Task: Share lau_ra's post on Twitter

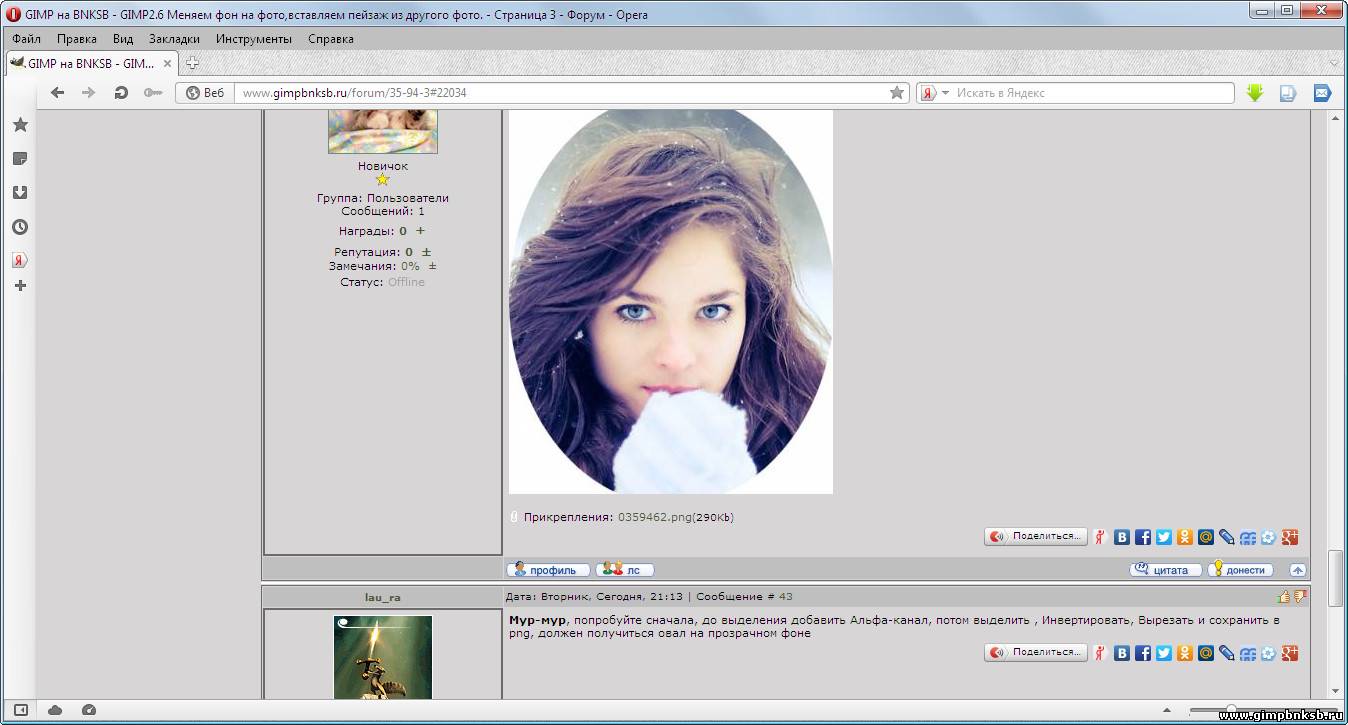Action: [x=1164, y=653]
